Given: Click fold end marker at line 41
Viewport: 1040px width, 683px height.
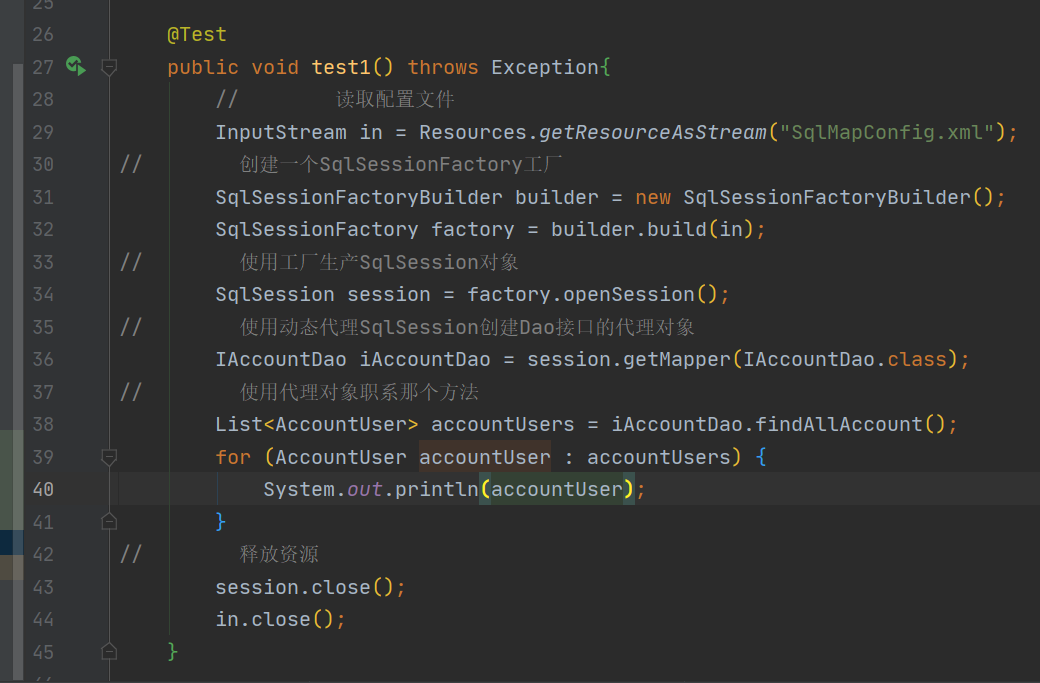Looking at the screenshot, I should pyautogui.click(x=109, y=522).
